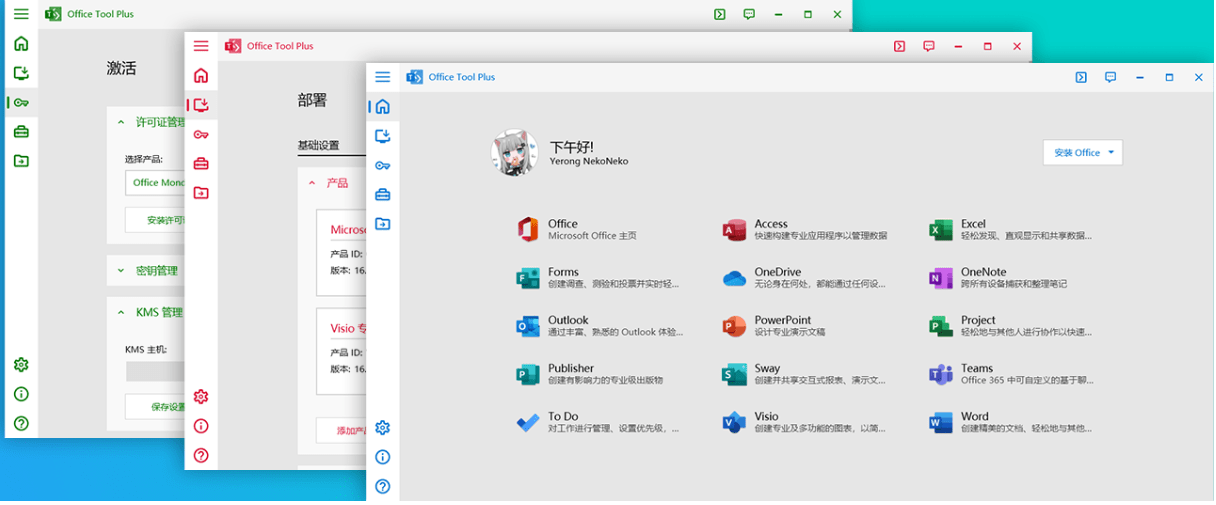The height and width of the screenshot is (505, 1216).
Task: Open Toolbox icon in blue window sidebar
Action: 382,195
